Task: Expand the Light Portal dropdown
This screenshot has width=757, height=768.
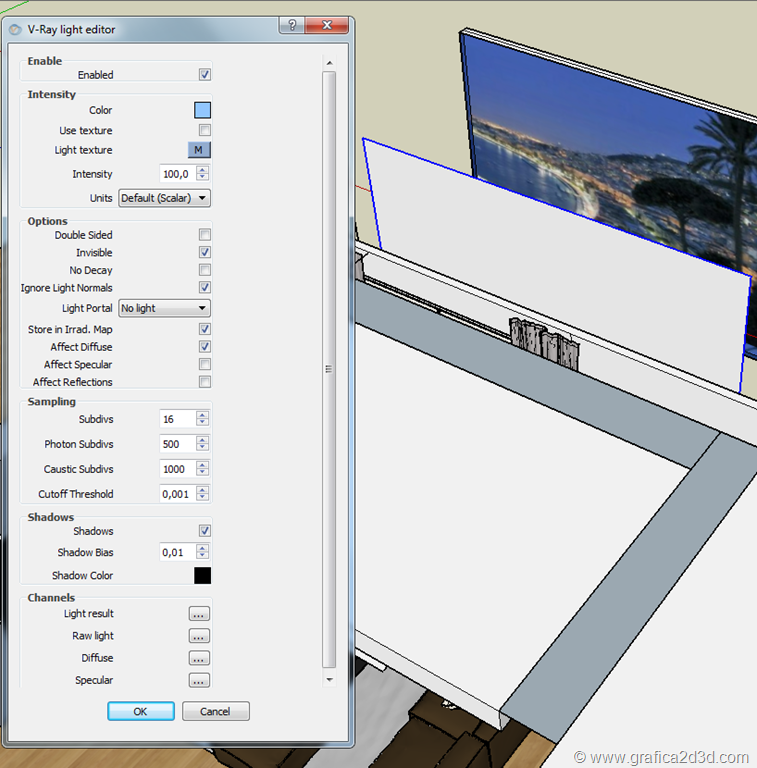Action: point(165,308)
